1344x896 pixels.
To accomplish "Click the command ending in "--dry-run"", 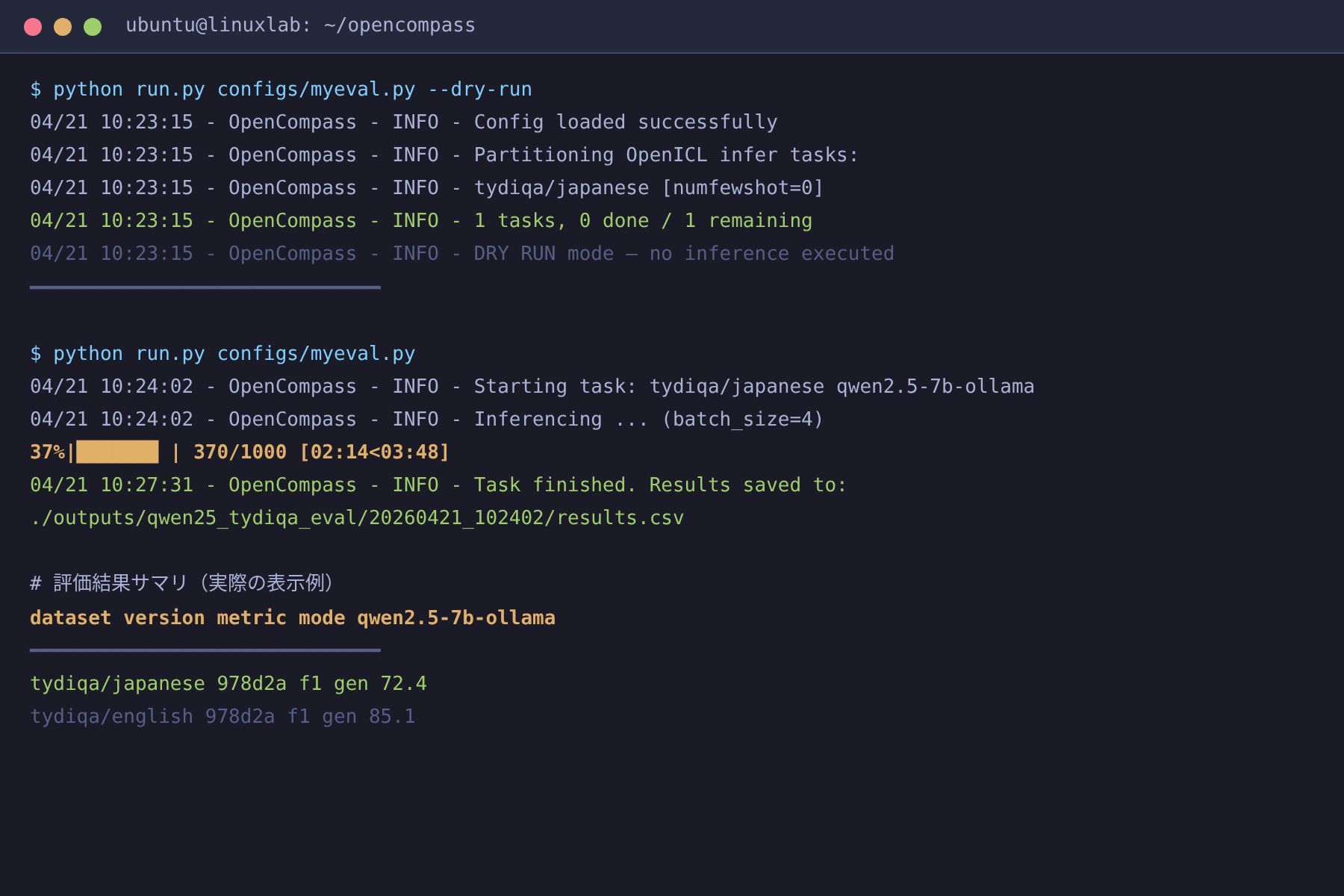I will pyautogui.click(x=281, y=90).
